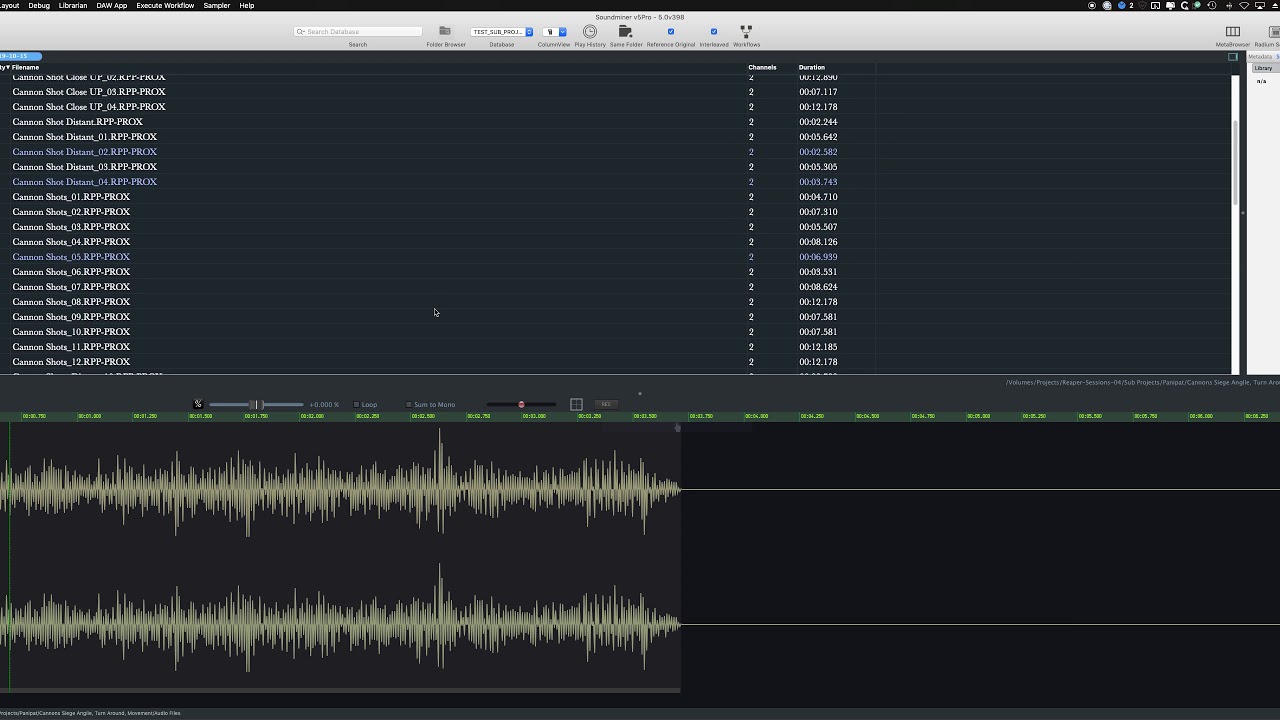Select Cannon Shots_06.RPP-PROX

[71, 272]
